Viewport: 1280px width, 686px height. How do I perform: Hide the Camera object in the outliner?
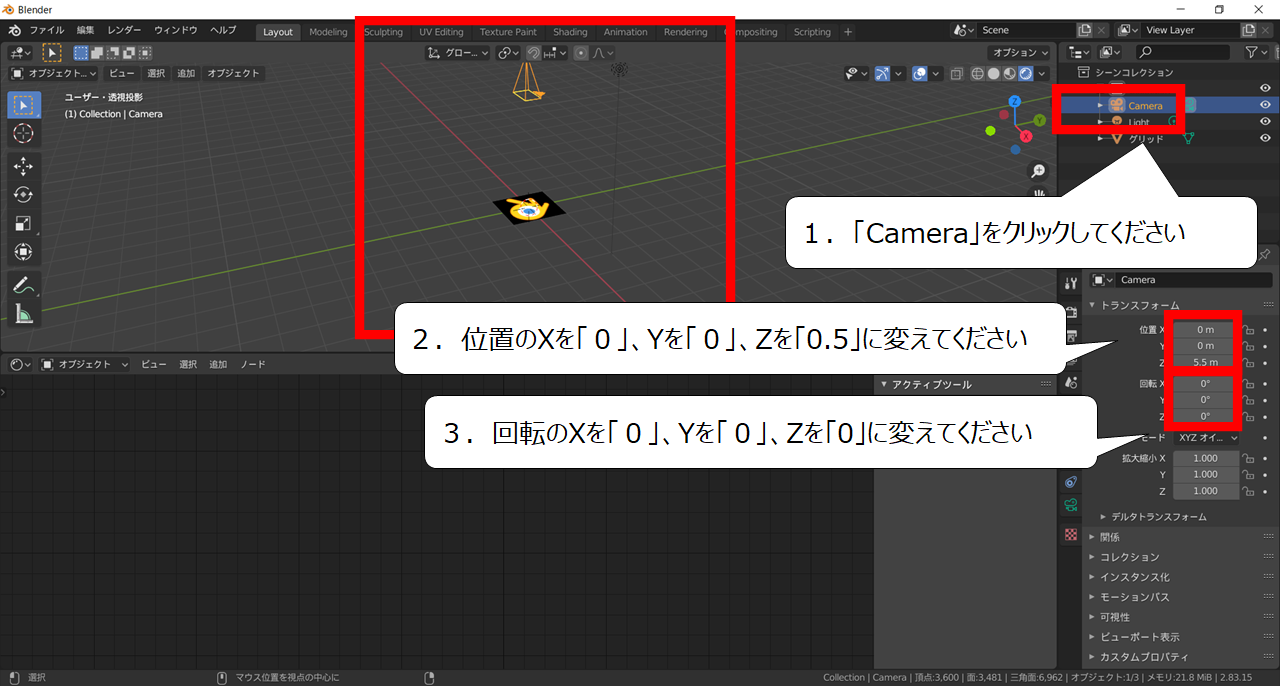[x=1265, y=105]
